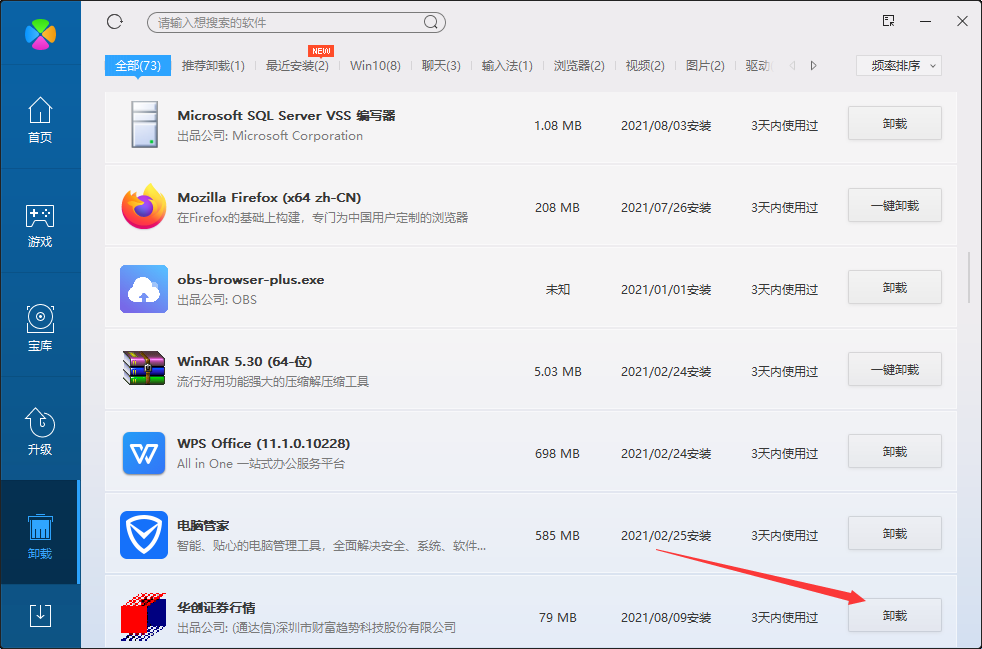
Task: Click the 698 MB size of WPS Office
Action: (x=557, y=454)
